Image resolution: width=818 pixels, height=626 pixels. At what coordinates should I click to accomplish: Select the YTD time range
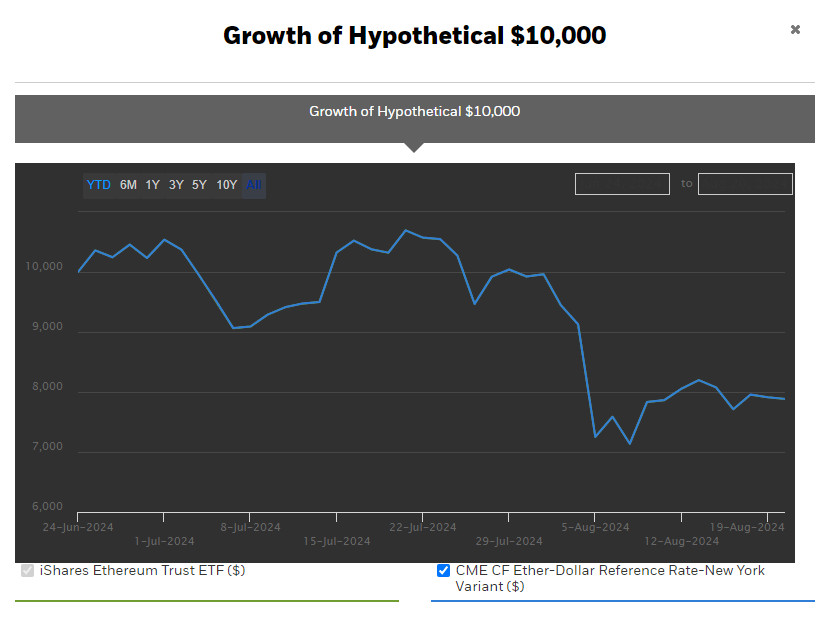point(98,185)
